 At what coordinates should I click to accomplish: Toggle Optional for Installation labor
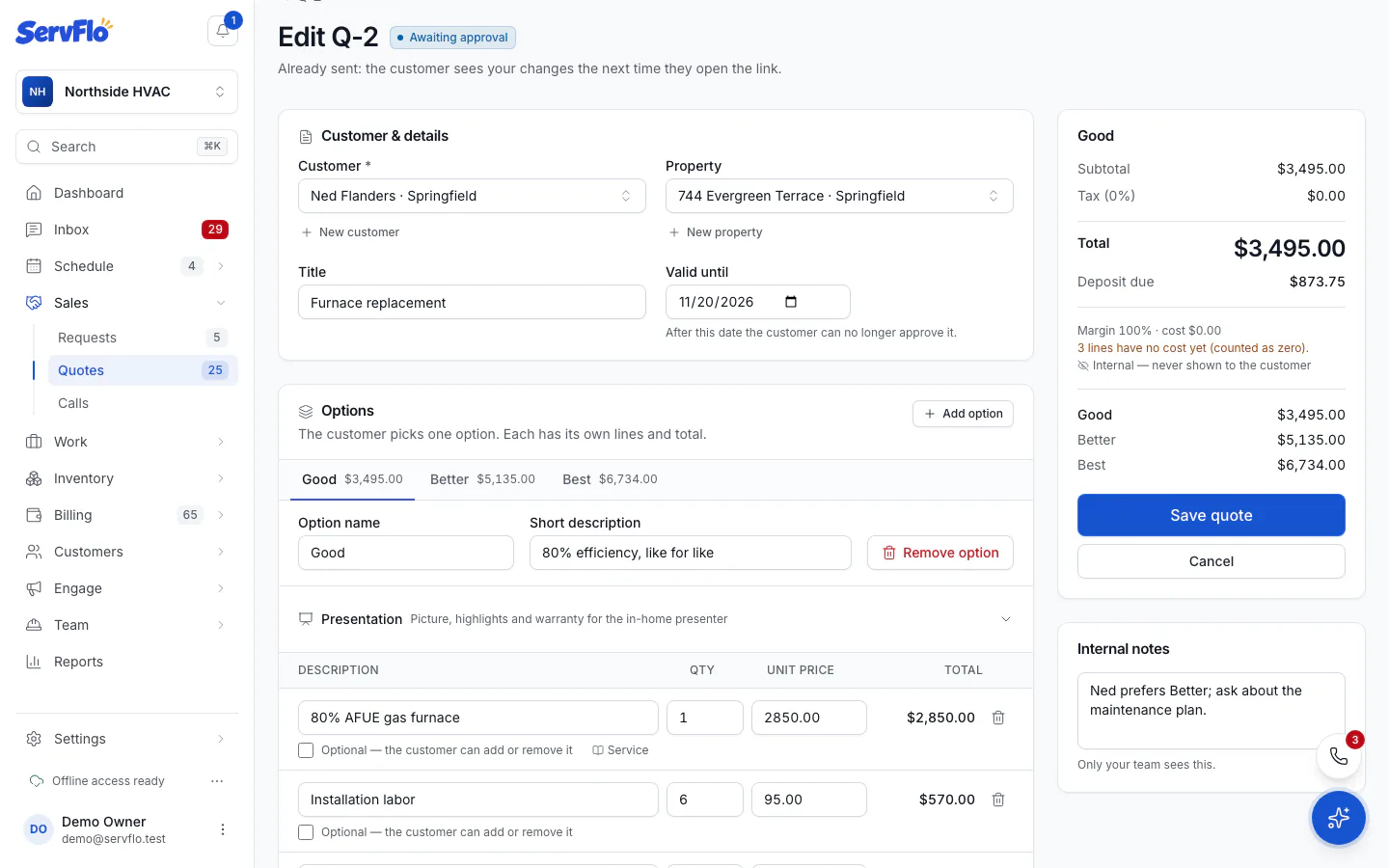tap(306, 832)
